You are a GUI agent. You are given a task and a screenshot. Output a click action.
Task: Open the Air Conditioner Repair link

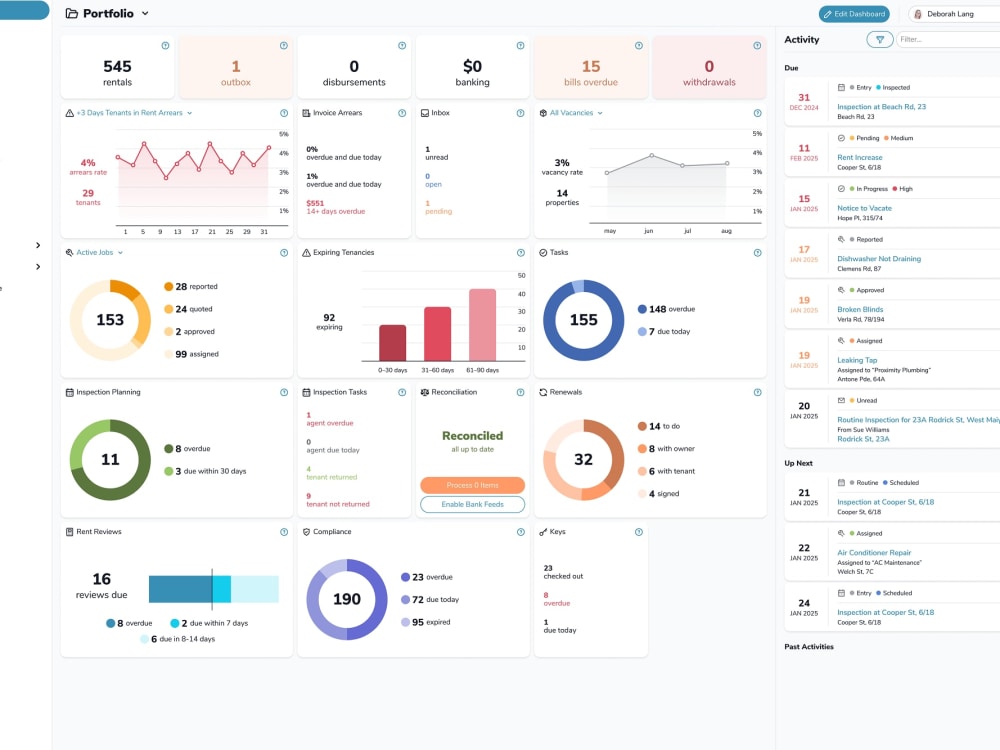tap(874, 553)
